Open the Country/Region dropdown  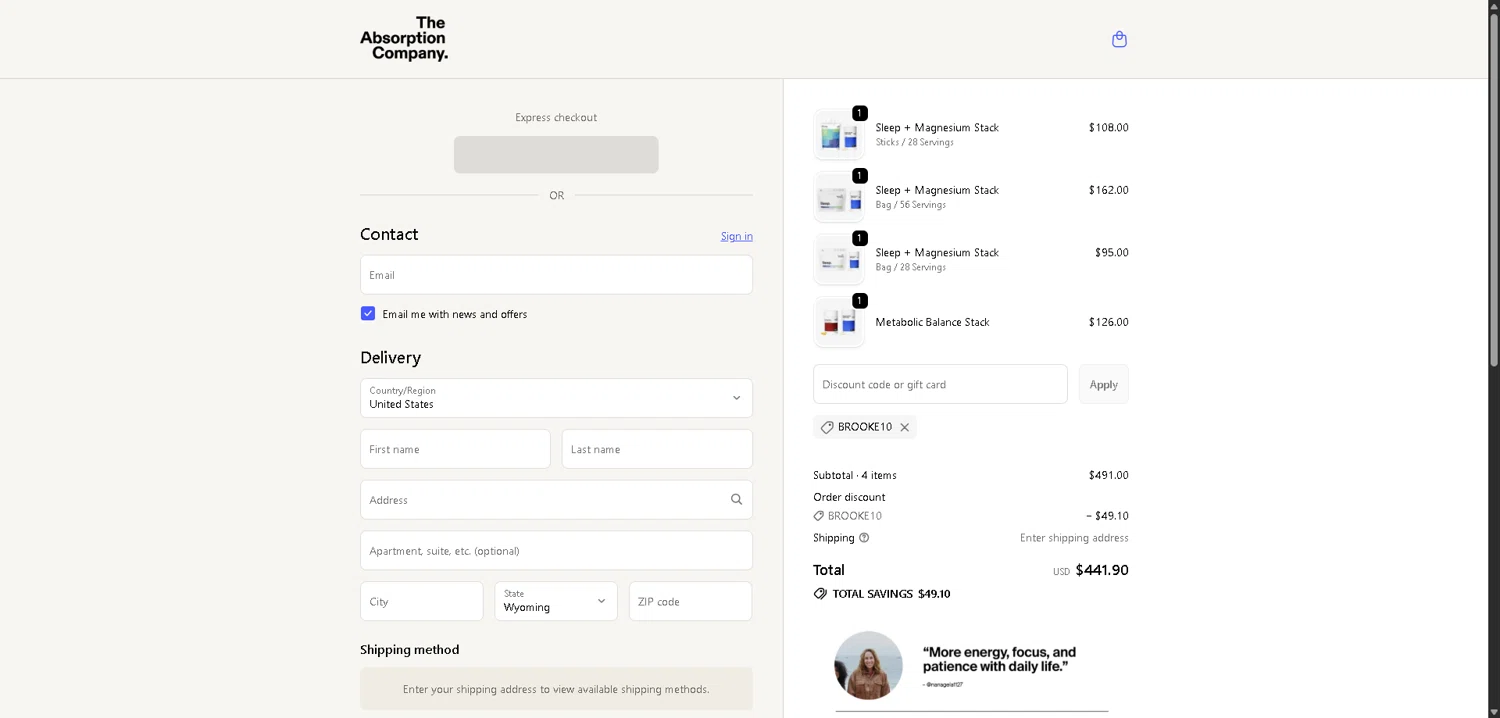tap(556, 398)
